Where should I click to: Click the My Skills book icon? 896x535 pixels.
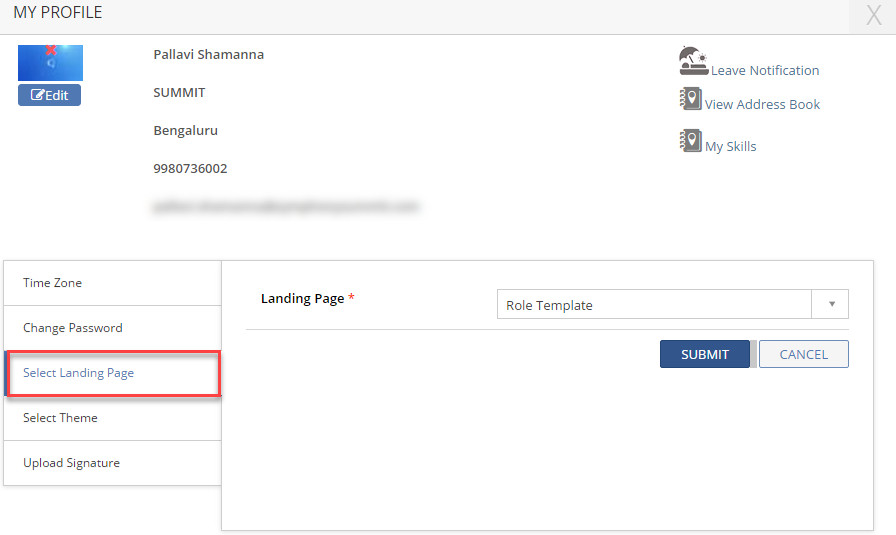tap(690, 141)
